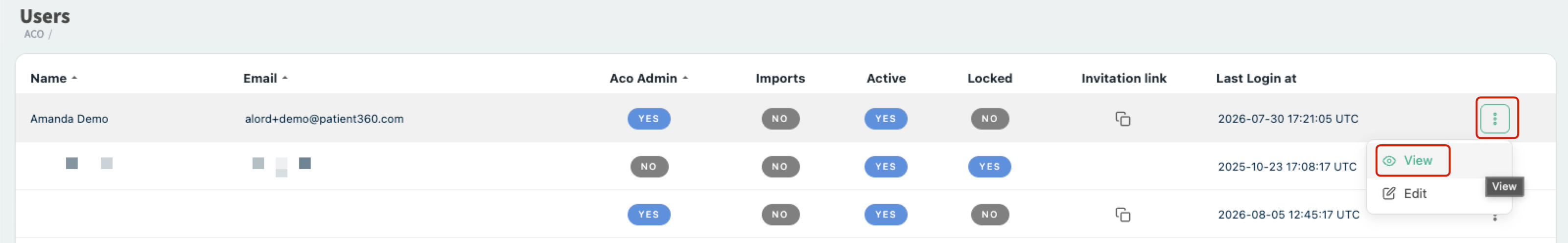
Task: Click Amanda Demo's Imports NO badge
Action: (780, 118)
